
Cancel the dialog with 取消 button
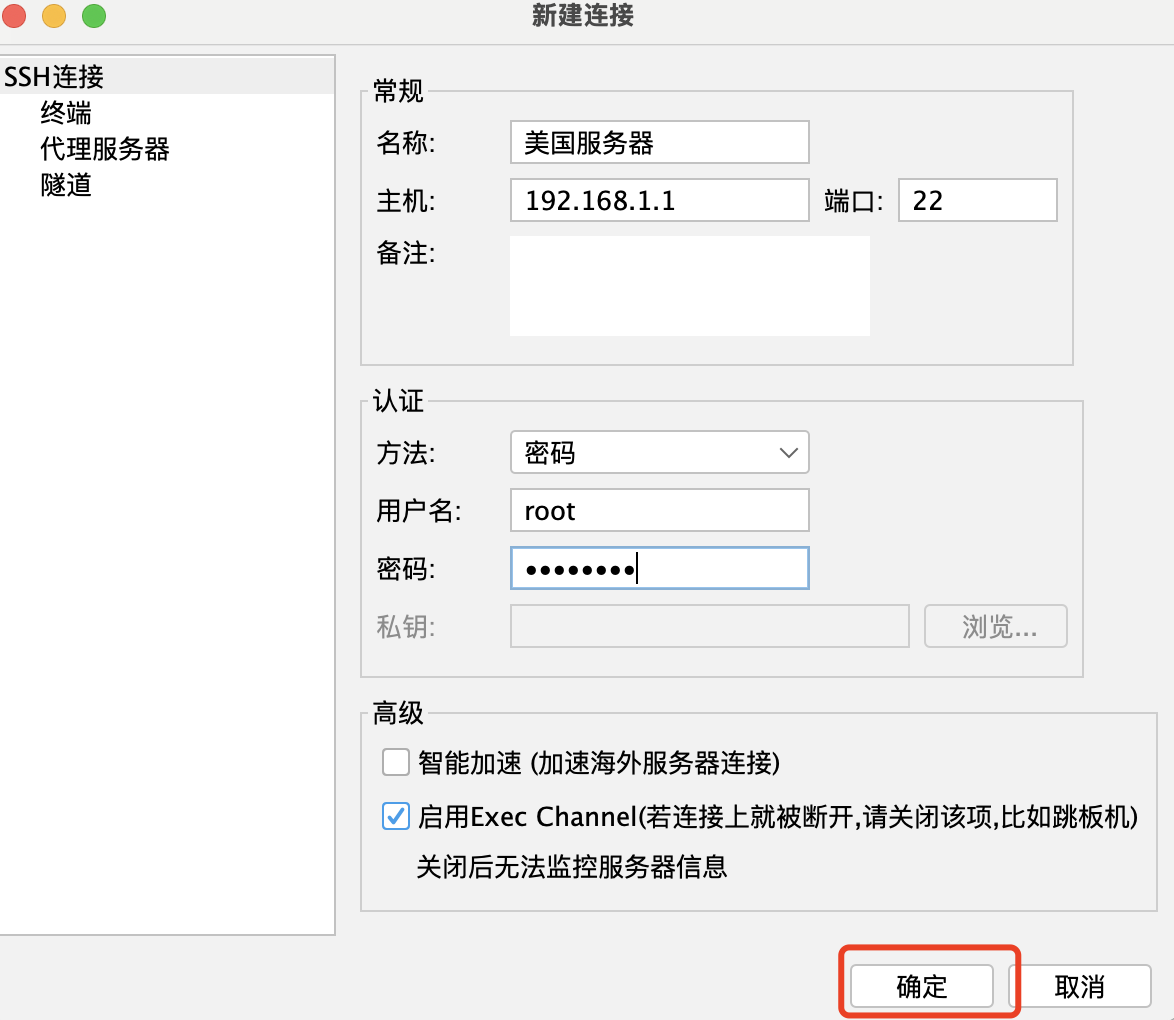pyautogui.click(x=1079, y=987)
